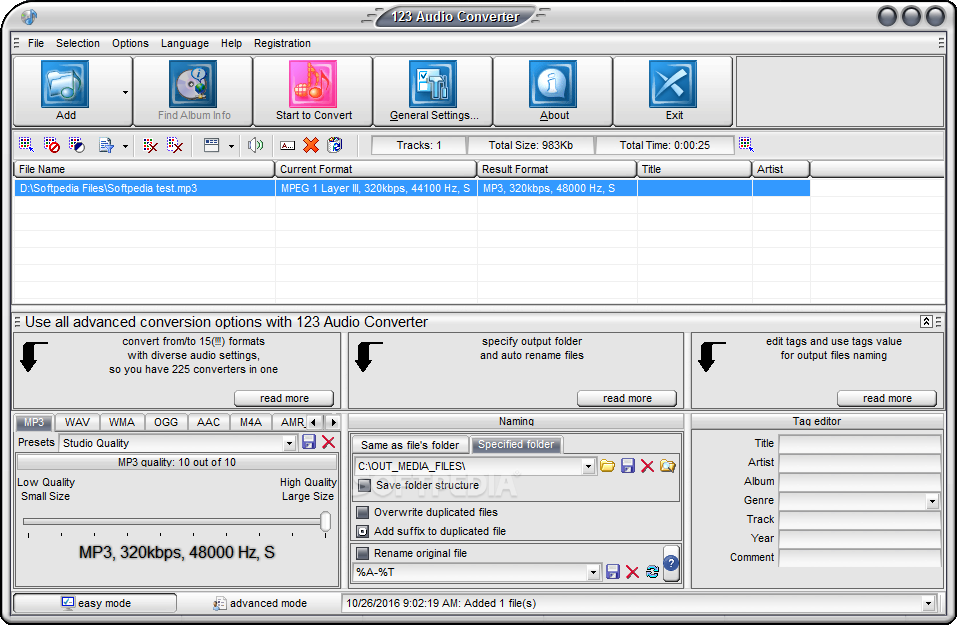Collapse the advanced options info panel

point(925,322)
